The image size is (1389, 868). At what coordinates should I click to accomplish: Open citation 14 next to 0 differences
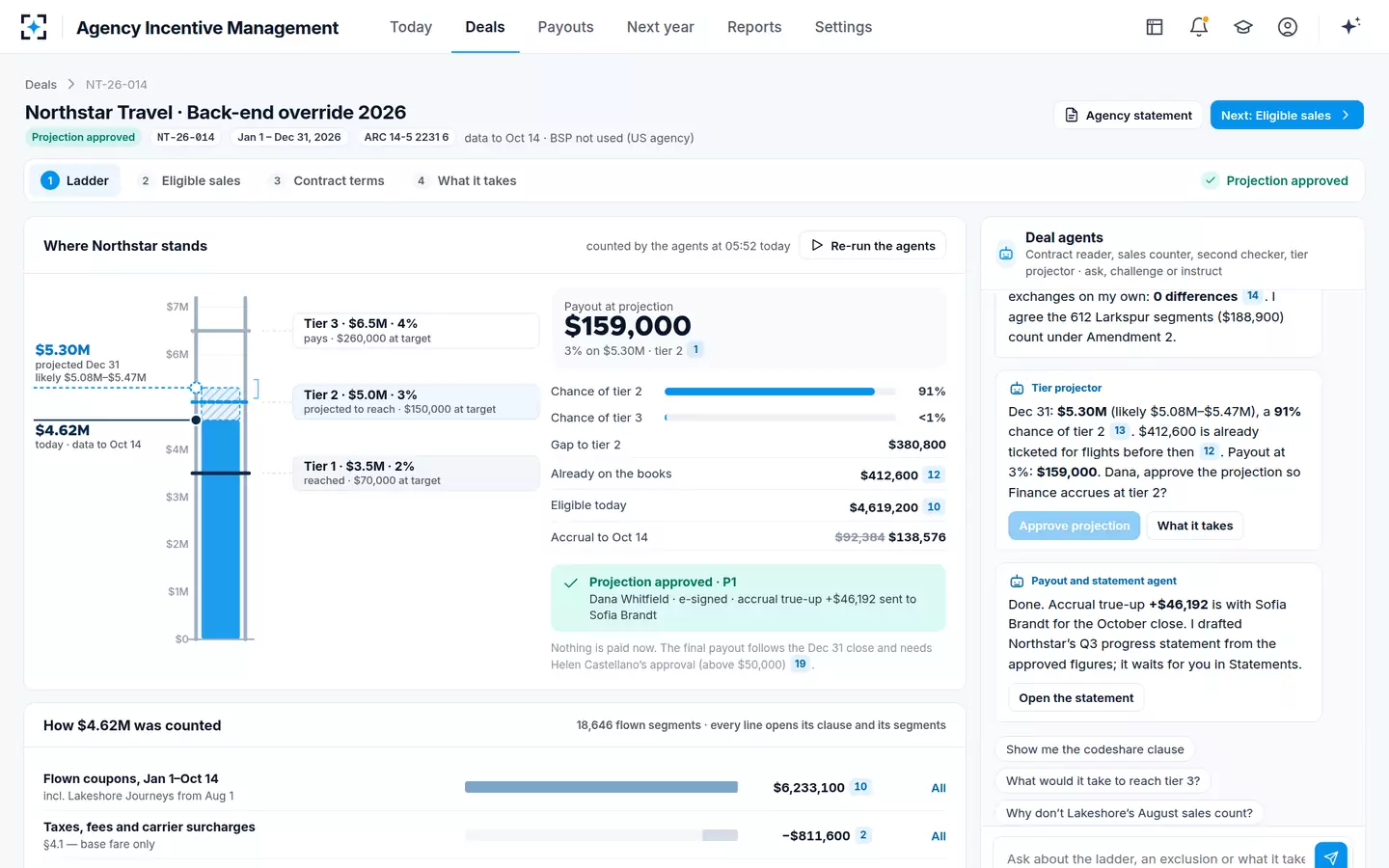(1253, 296)
